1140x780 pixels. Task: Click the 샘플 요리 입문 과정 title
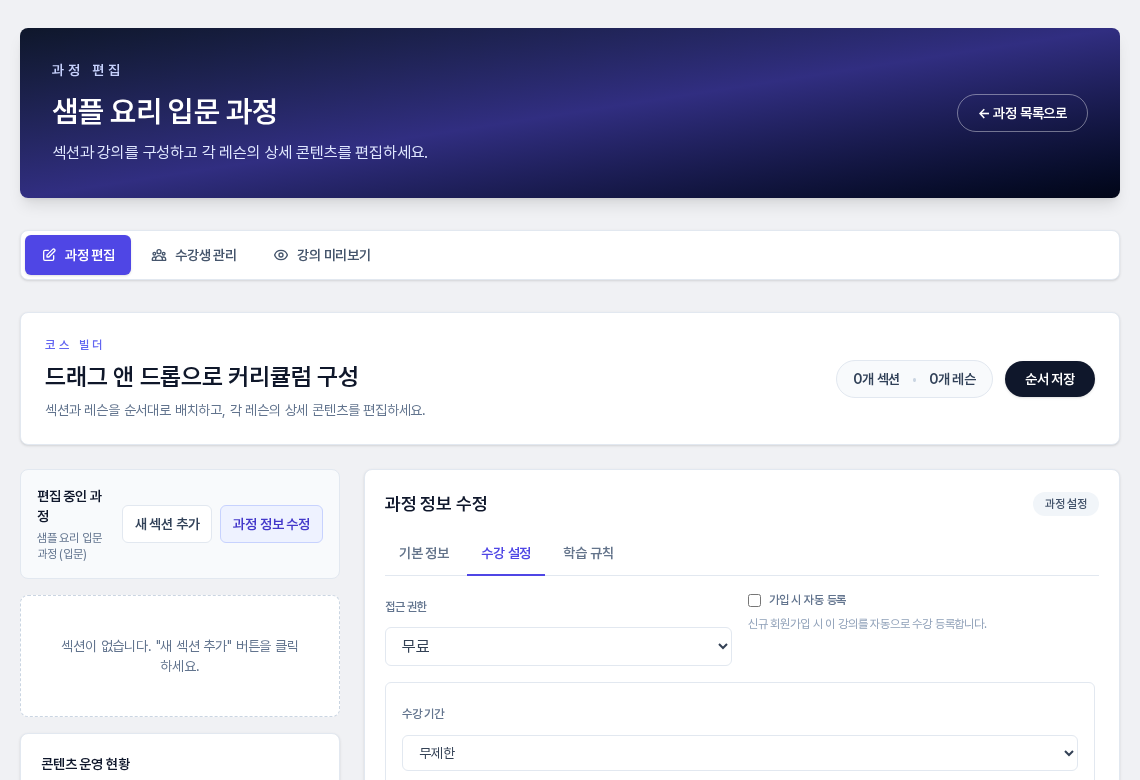(x=165, y=111)
